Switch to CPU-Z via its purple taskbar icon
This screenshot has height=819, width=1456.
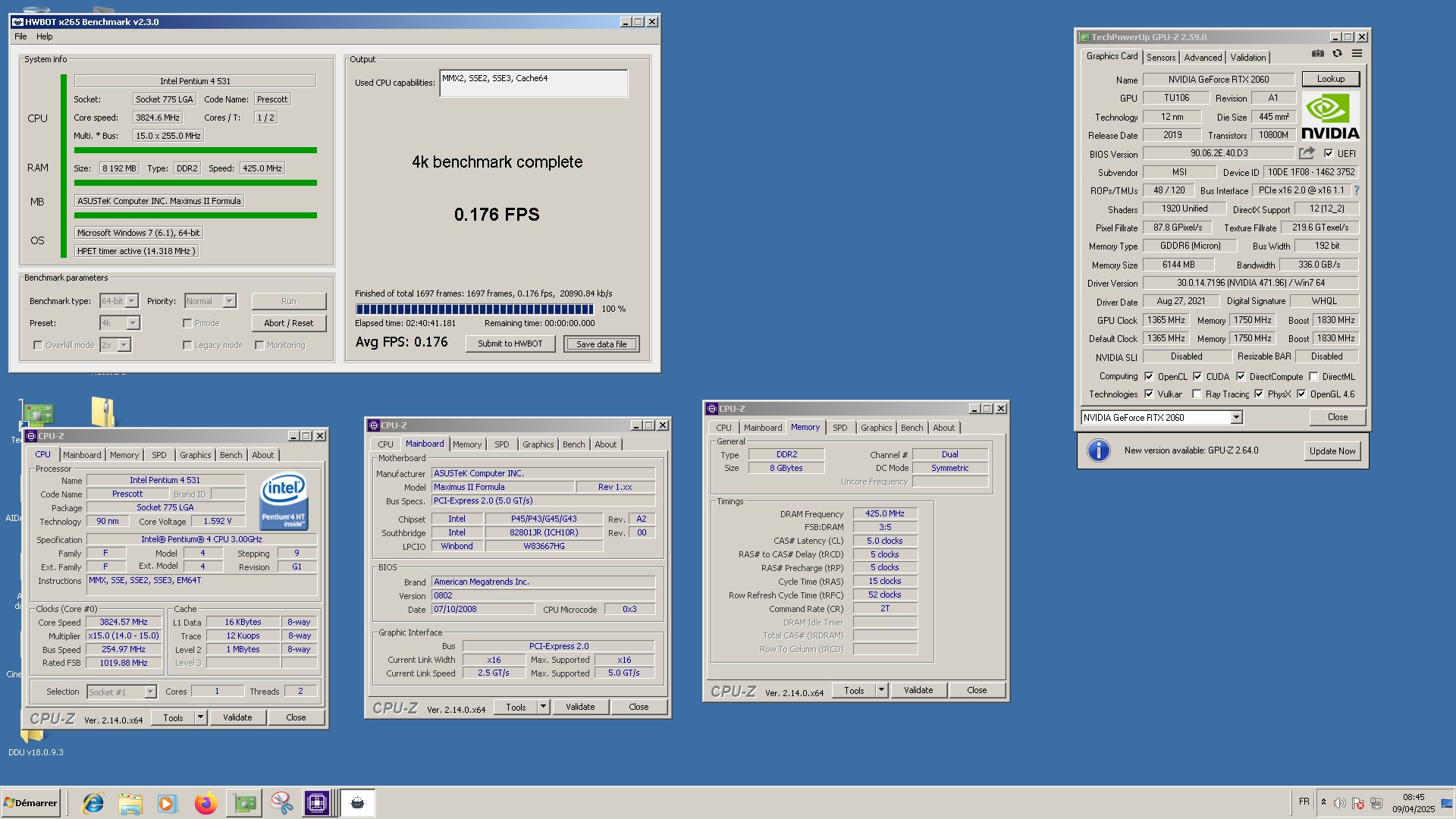pos(316,803)
